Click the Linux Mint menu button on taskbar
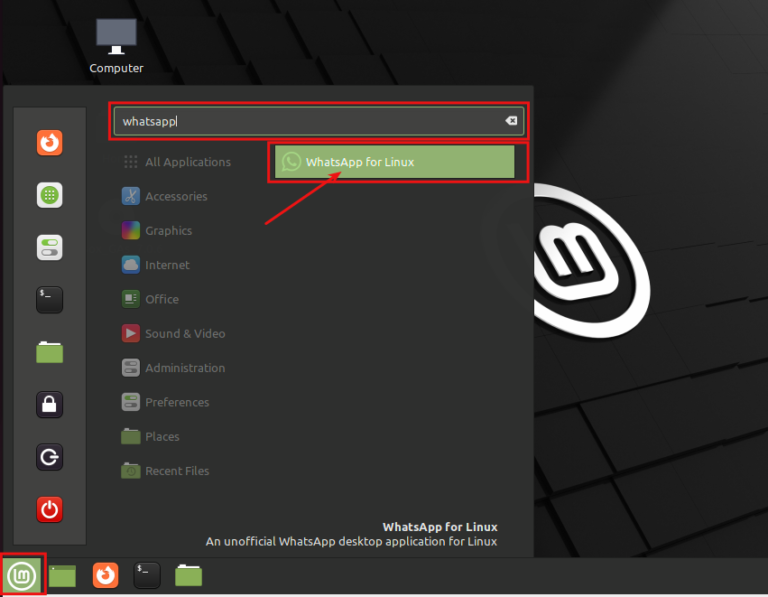Screen dimensions: 768x597 22,575
